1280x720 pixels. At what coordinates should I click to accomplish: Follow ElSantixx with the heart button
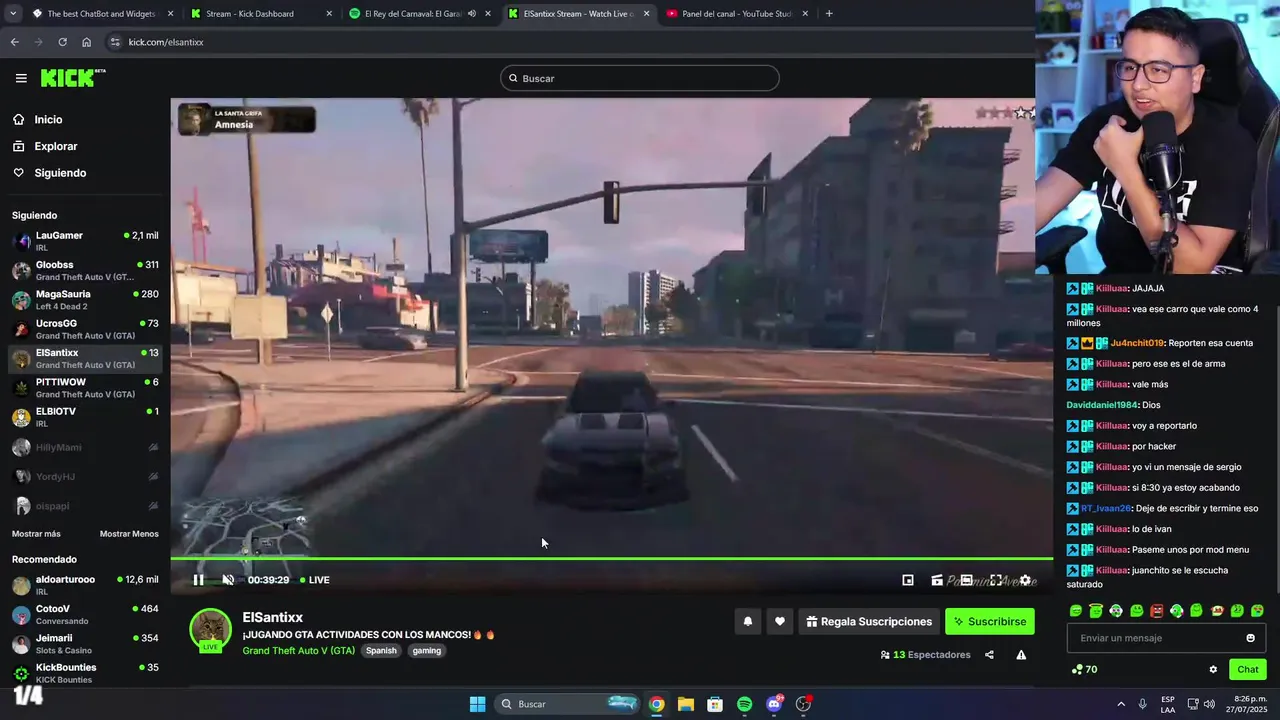click(x=780, y=622)
